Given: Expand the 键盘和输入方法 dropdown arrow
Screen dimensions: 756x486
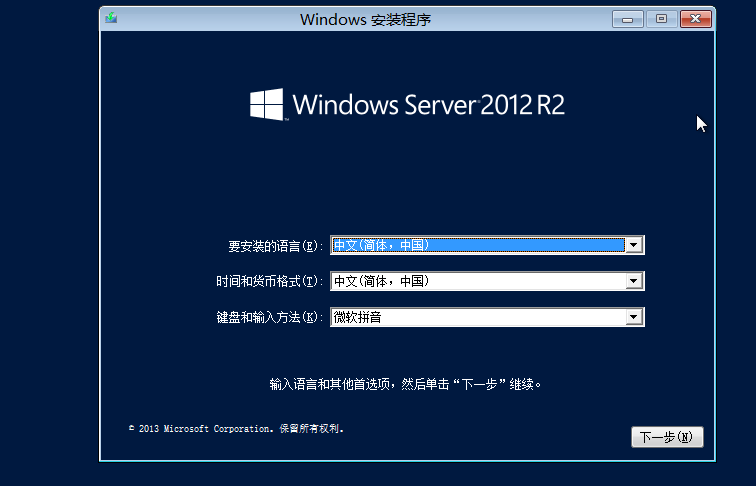Looking at the screenshot, I should [x=634, y=317].
